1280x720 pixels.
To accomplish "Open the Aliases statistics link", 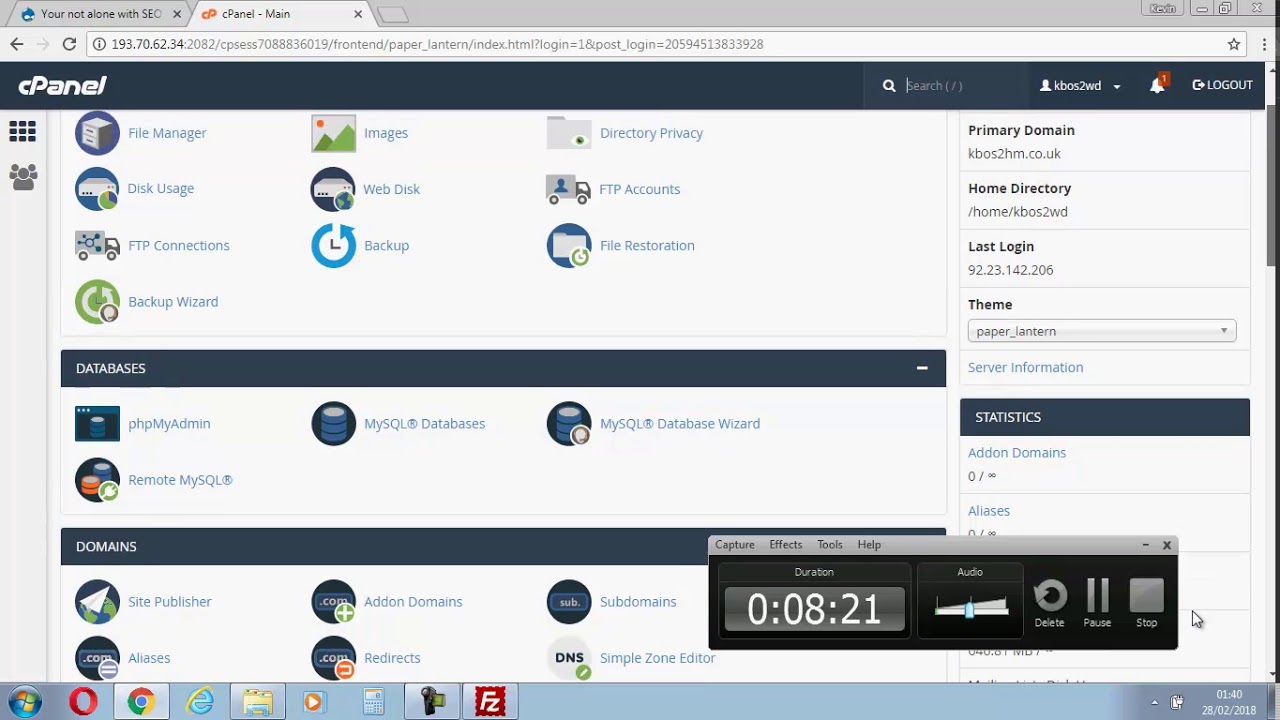I will pyautogui.click(x=988, y=511).
